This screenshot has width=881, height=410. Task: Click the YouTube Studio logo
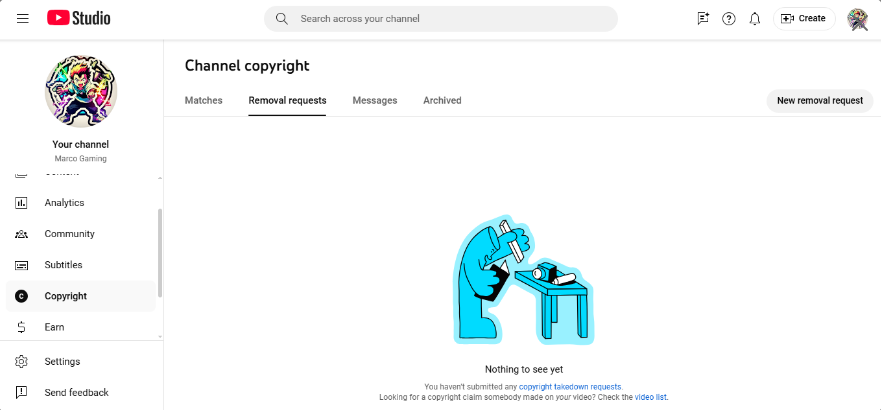(79, 19)
